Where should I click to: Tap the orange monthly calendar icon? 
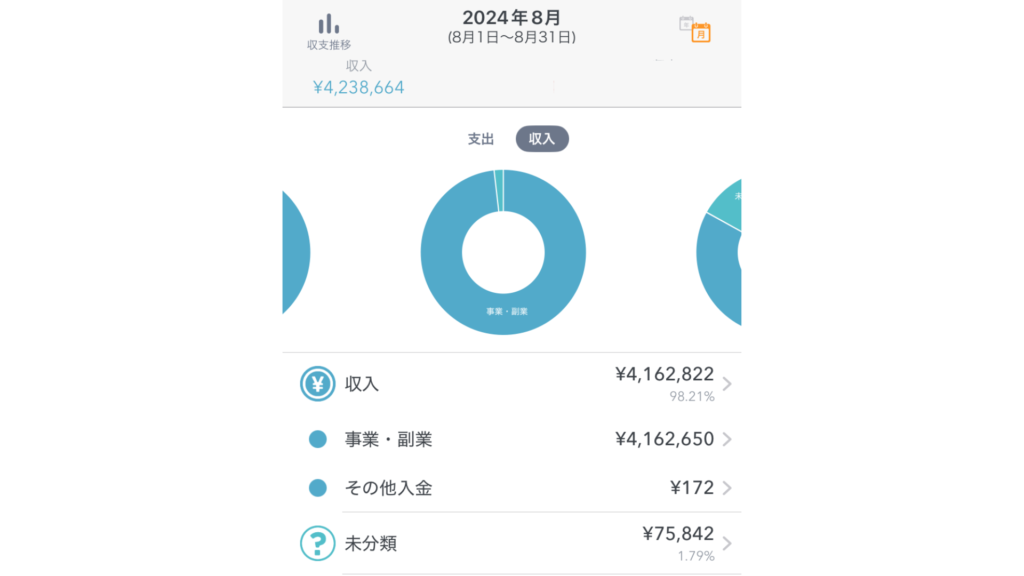[x=701, y=33]
